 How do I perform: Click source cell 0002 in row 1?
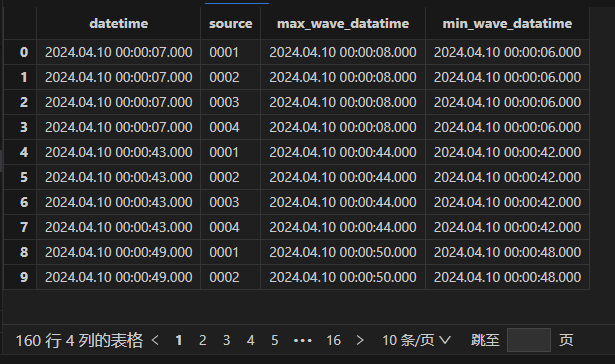coord(231,77)
